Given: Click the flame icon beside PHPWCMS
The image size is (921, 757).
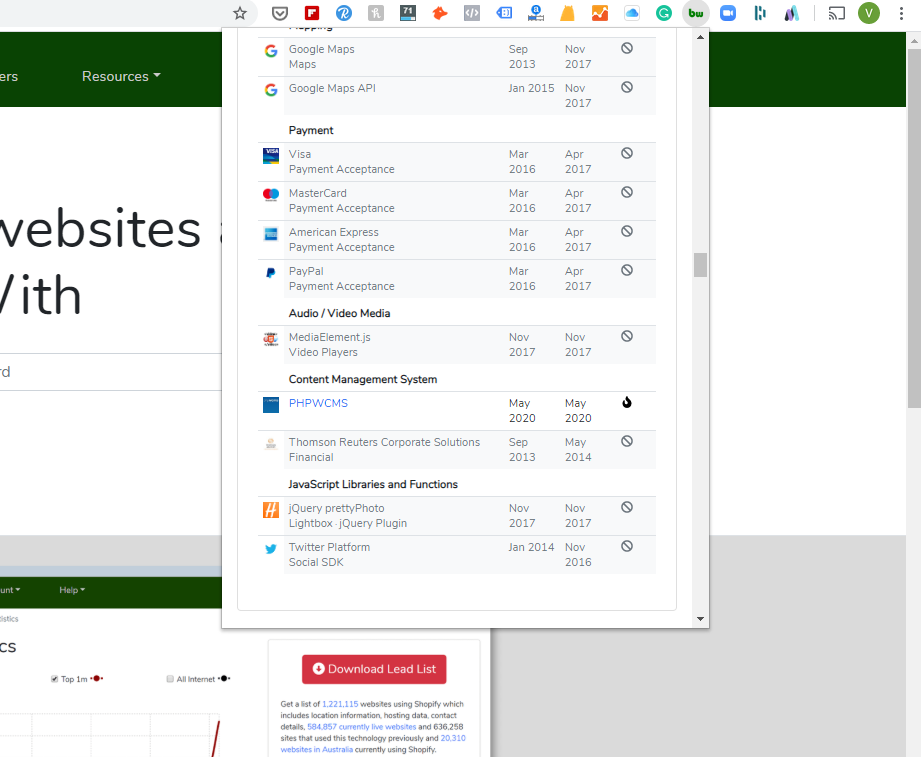Looking at the screenshot, I should (627, 402).
